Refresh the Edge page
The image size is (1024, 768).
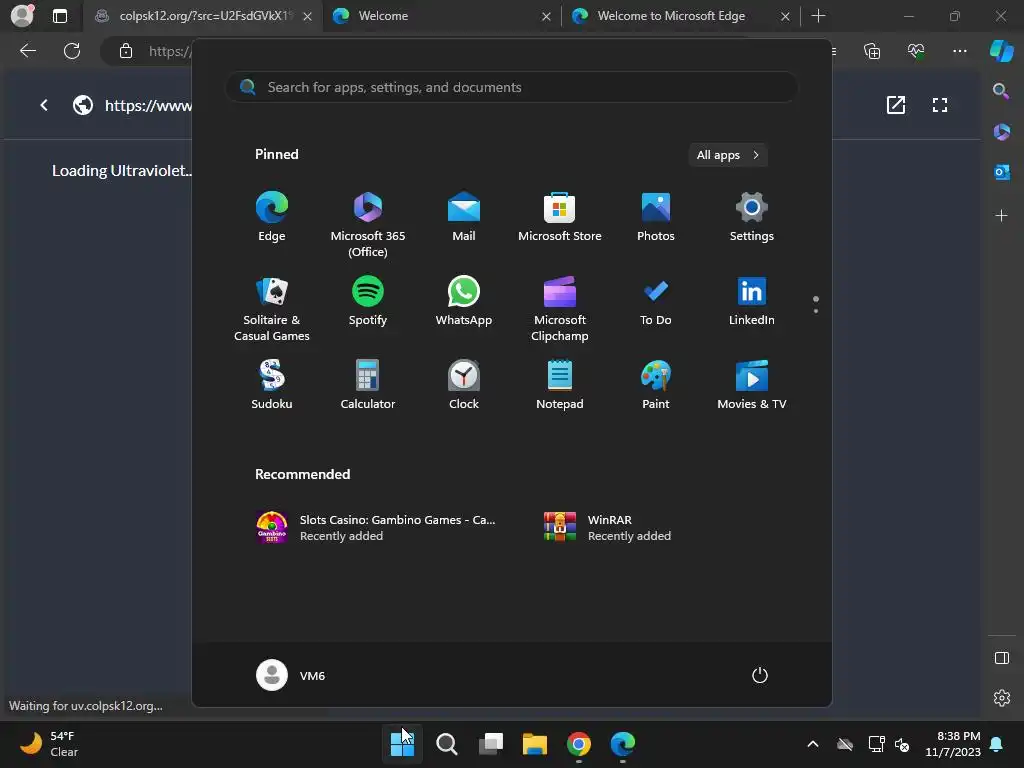pos(72,51)
